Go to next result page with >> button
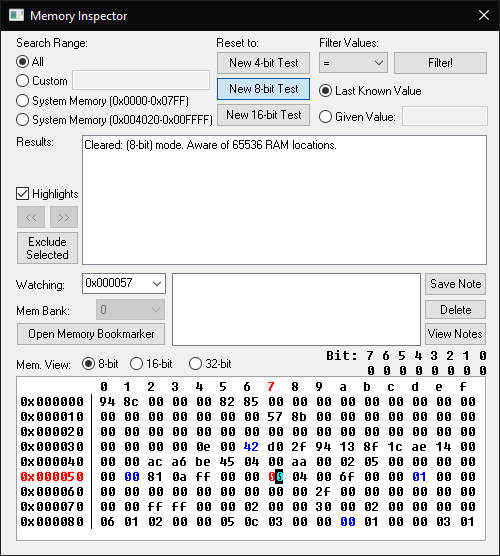 pos(64,217)
